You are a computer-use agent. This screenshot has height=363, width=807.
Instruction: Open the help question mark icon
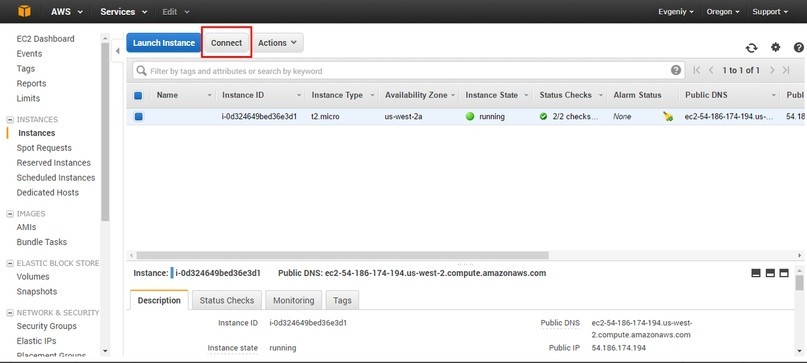[799, 47]
